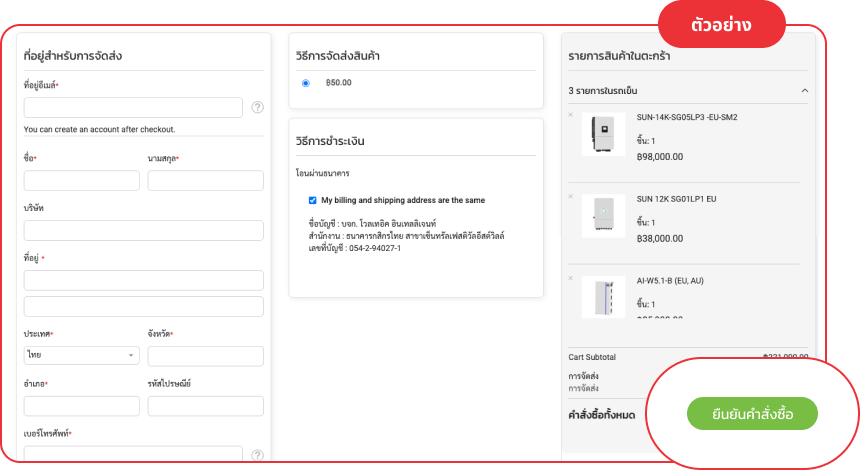Click product name AI-W5.1-B (EU, AU)

670,281
